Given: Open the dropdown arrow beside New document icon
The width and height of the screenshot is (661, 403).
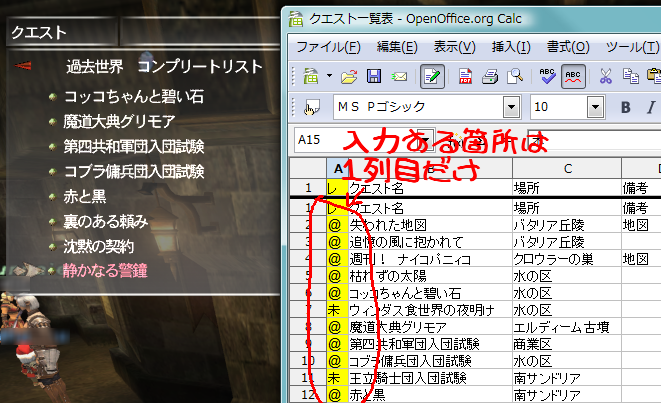Looking at the screenshot, I should click(329, 76).
